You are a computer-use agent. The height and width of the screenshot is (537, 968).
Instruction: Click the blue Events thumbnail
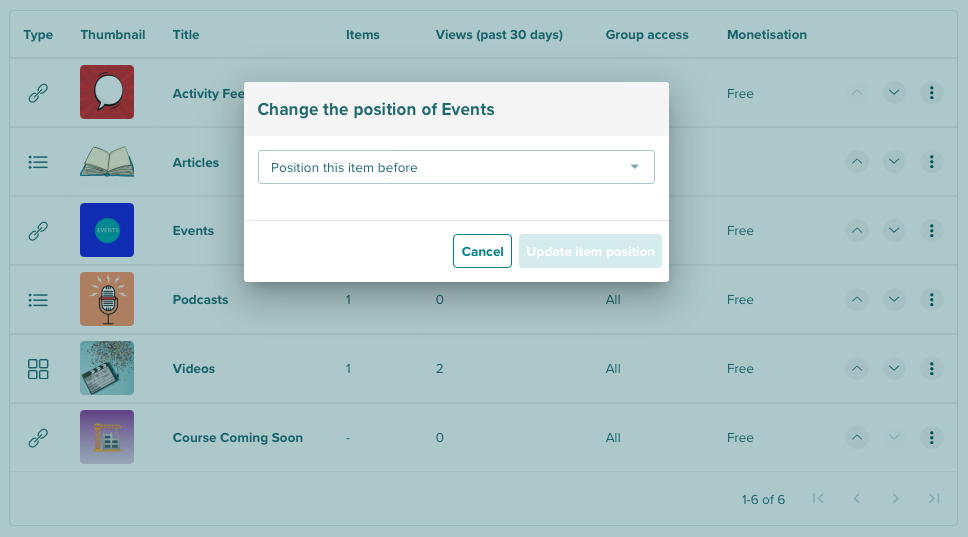(107, 230)
